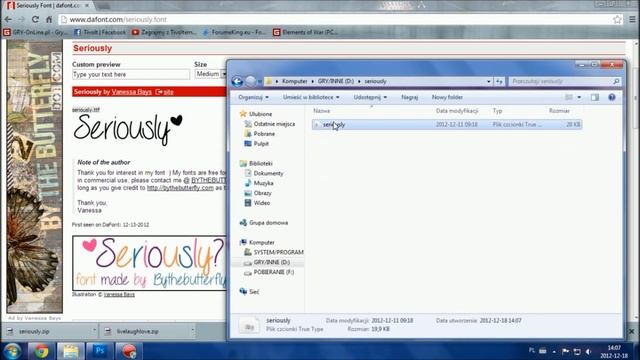Toggle the preview pane icon

[595, 97]
